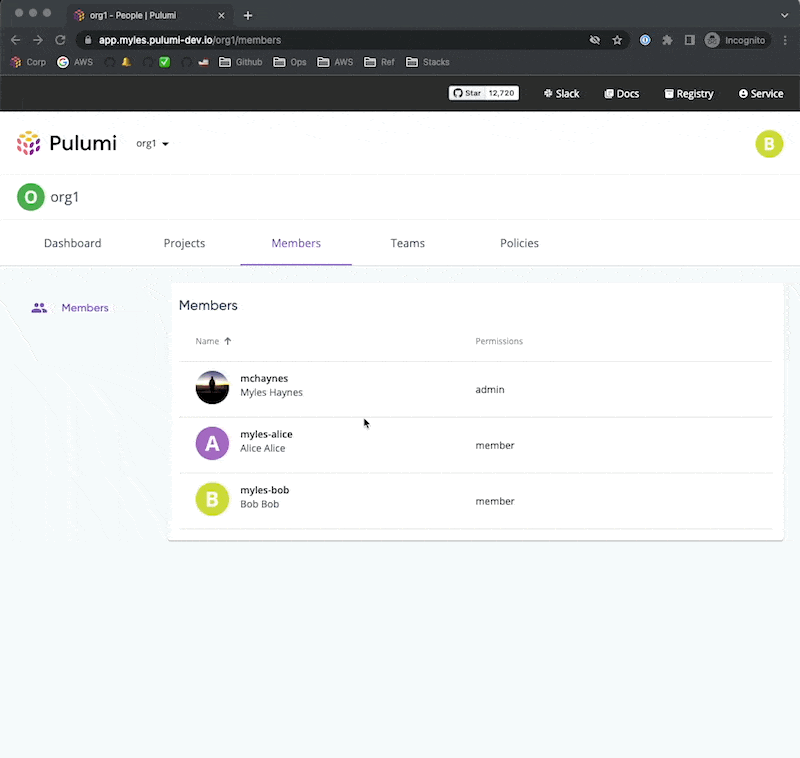Screen dimensions: 800x758
Task: Open the org1 organization switcher dropdown
Action: tap(152, 144)
